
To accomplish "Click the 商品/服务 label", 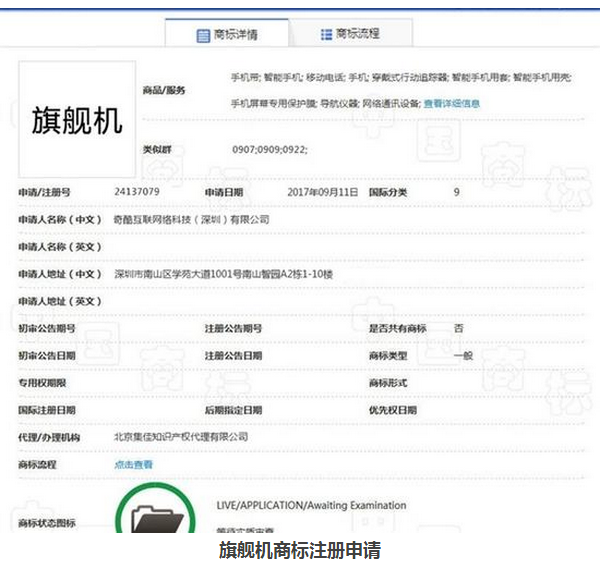I will coord(164,91).
